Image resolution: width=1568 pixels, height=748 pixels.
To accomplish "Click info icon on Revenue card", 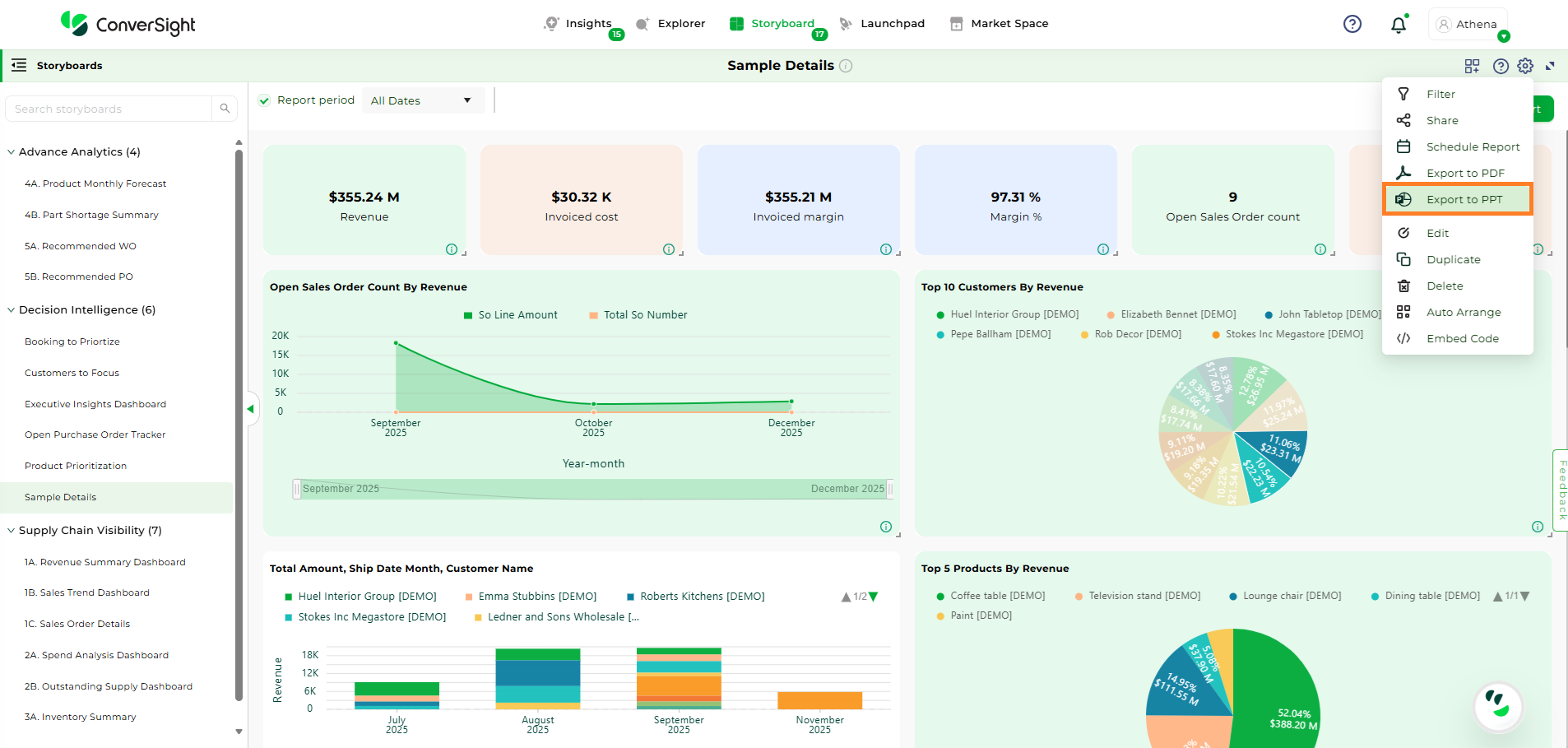I will 452,249.
